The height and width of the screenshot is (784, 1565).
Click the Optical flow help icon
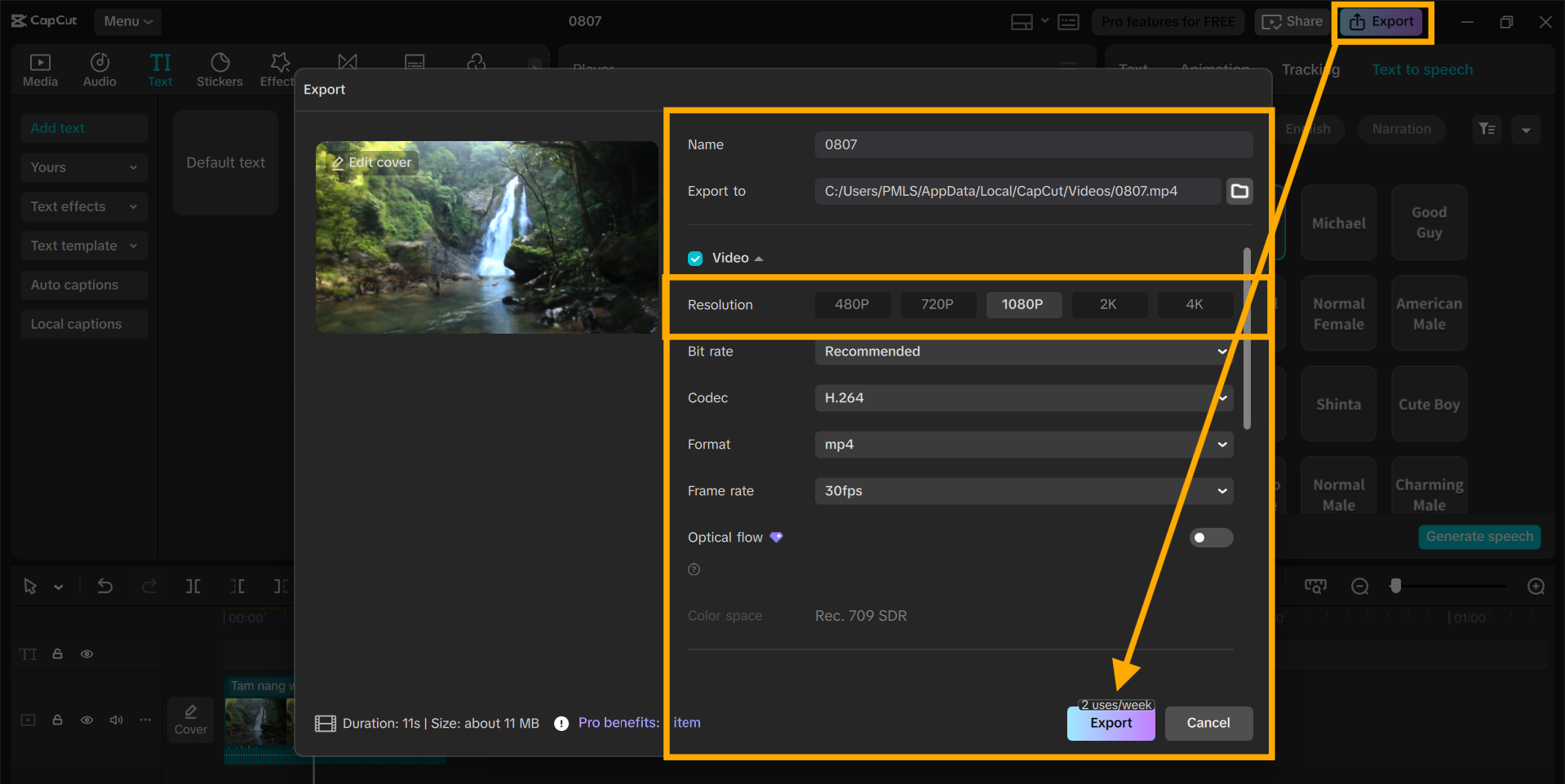694,569
